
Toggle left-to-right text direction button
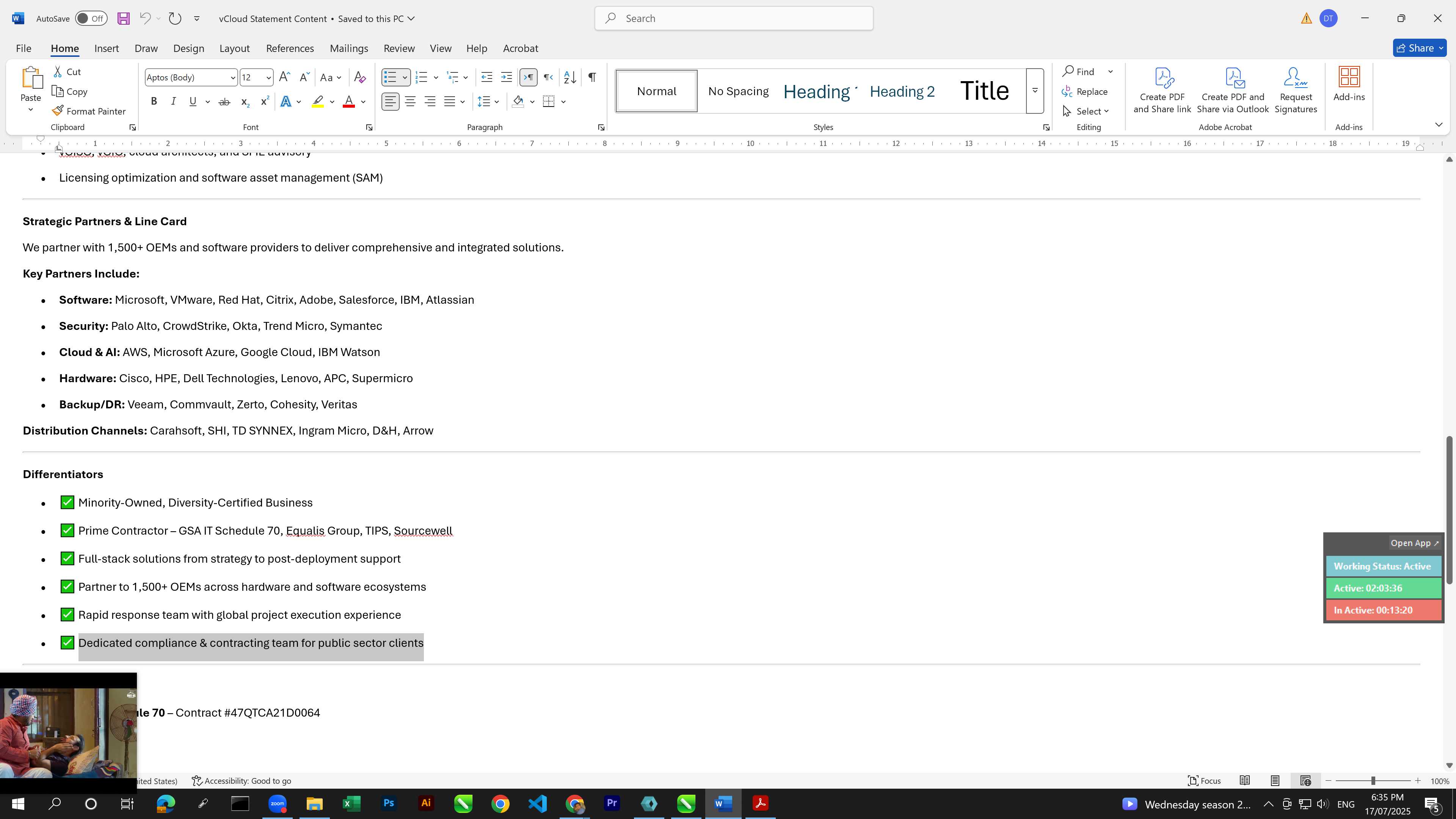coord(529,77)
